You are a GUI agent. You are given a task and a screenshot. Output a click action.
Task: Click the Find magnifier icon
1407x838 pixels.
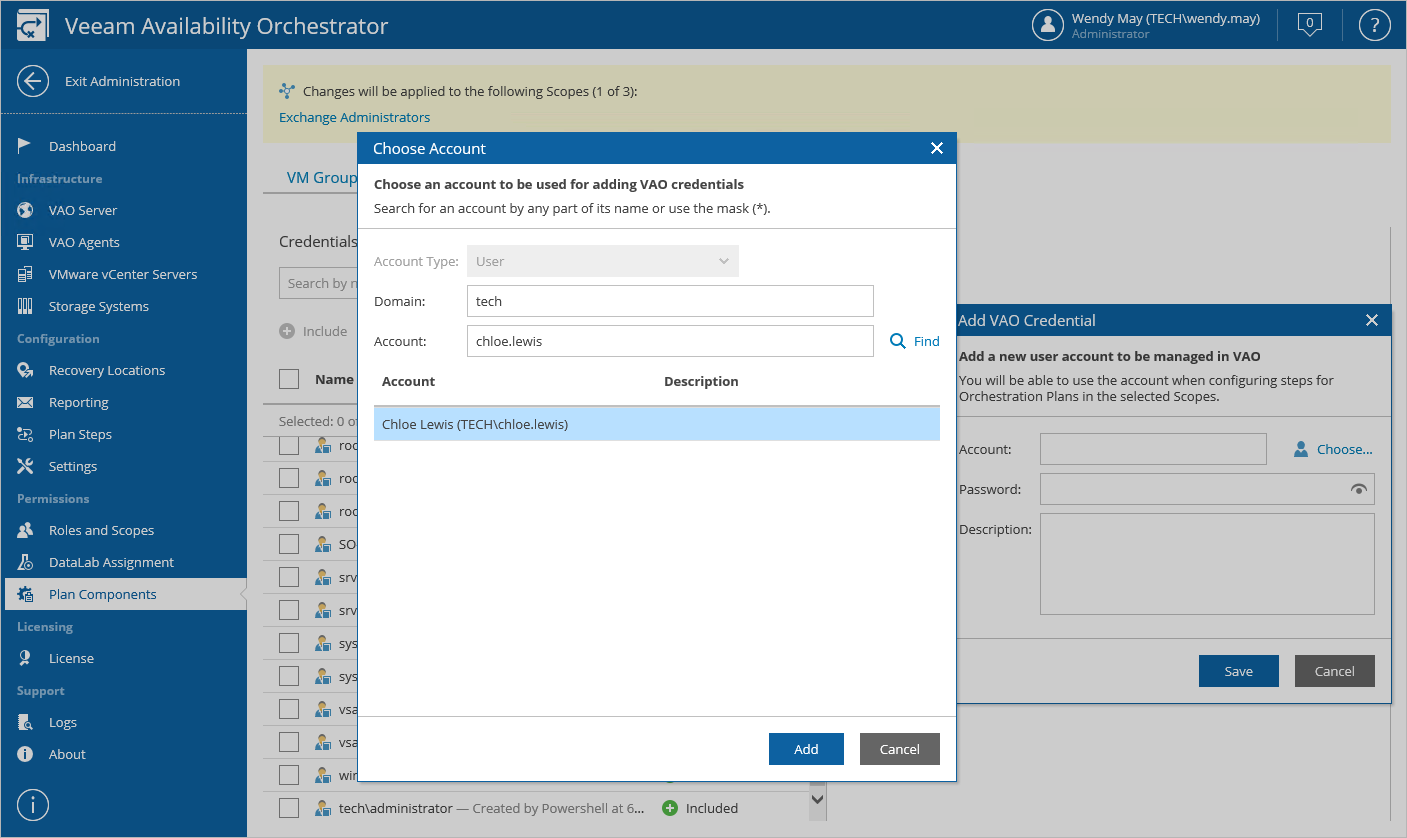coord(897,341)
